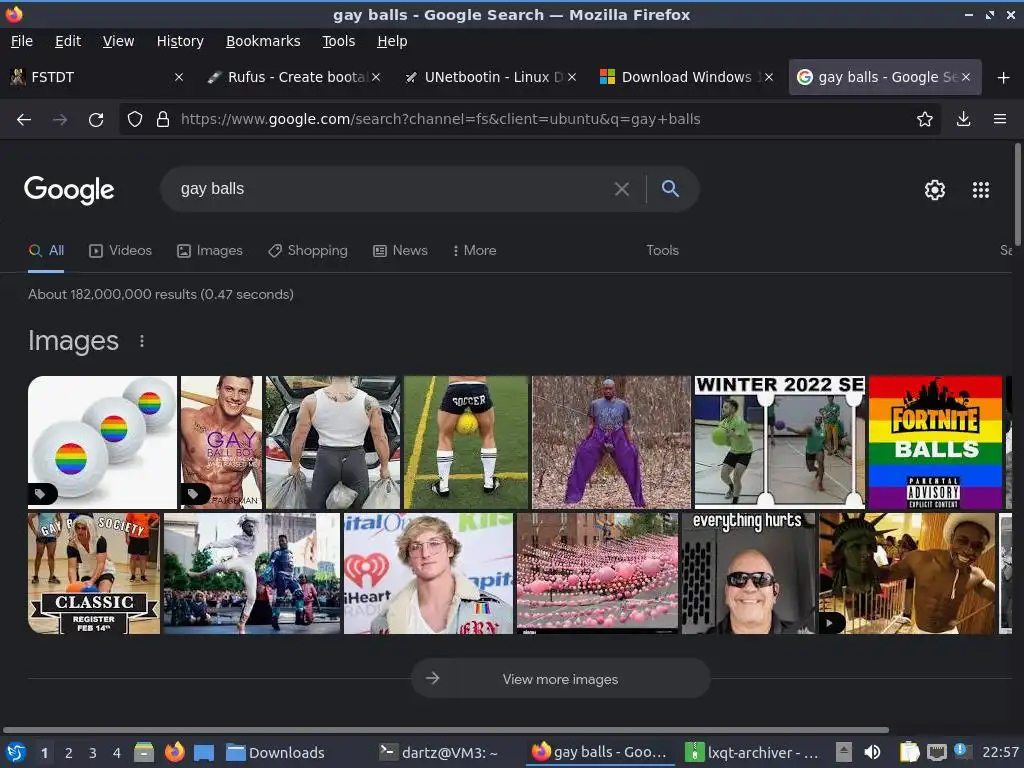Select the Videos search filter
Viewport: 1024px width, 768px height.
coord(120,251)
